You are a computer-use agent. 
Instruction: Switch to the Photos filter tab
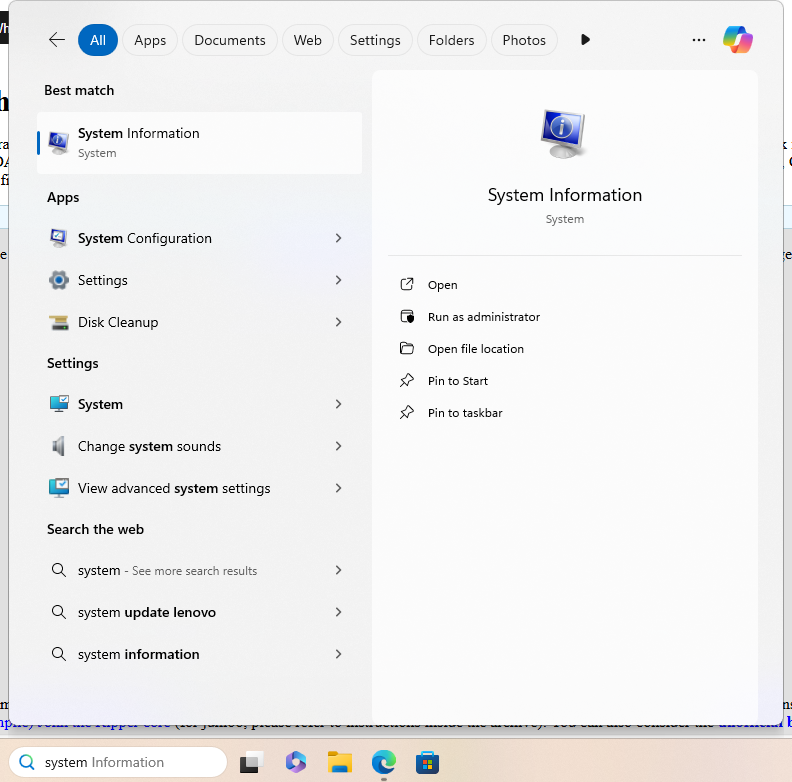[x=524, y=40]
